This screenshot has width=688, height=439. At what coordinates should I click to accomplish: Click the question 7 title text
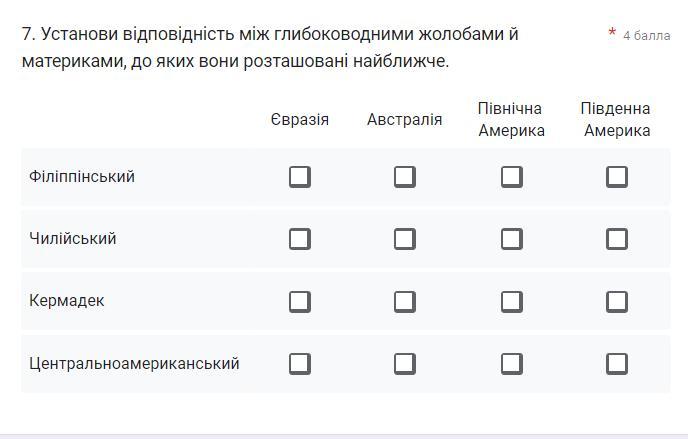(x=270, y=47)
